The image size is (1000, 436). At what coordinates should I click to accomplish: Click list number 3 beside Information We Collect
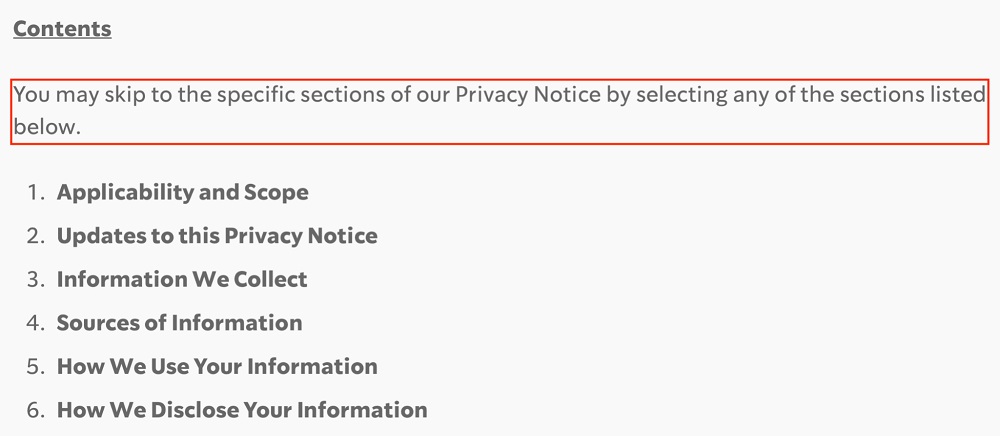pyautogui.click(x=36, y=279)
